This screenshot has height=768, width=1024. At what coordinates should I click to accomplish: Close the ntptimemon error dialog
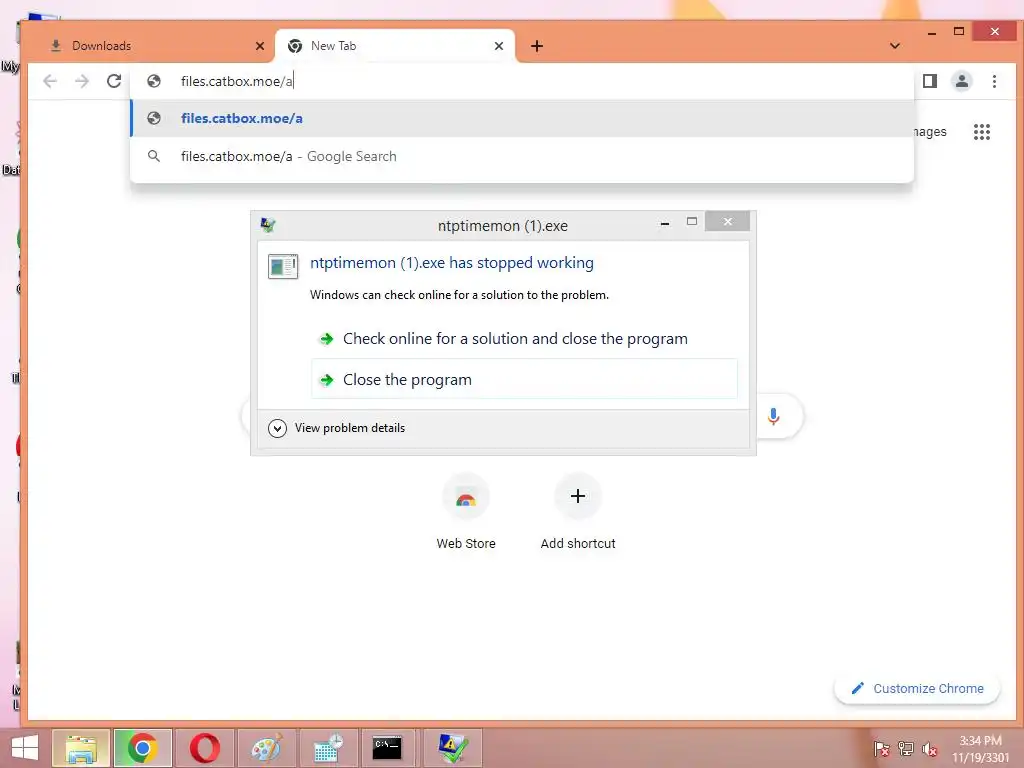728,221
